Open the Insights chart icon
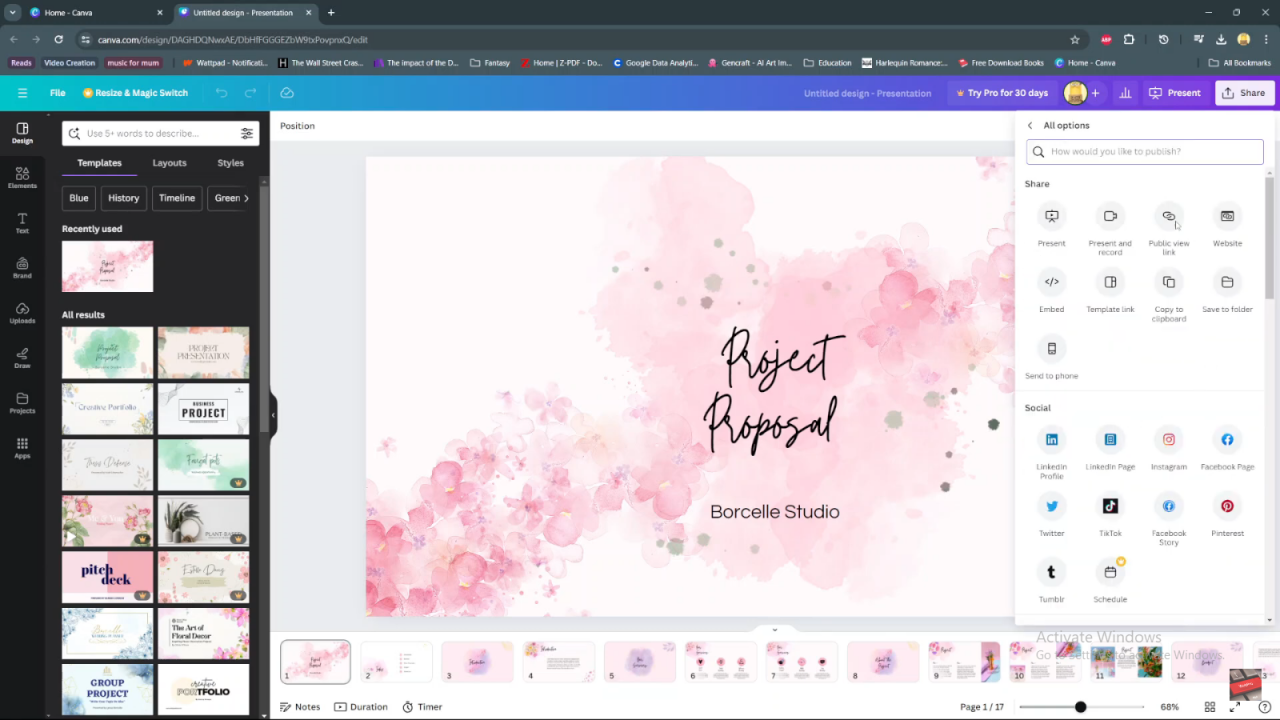Viewport: 1280px width, 720px height. 1125,93
